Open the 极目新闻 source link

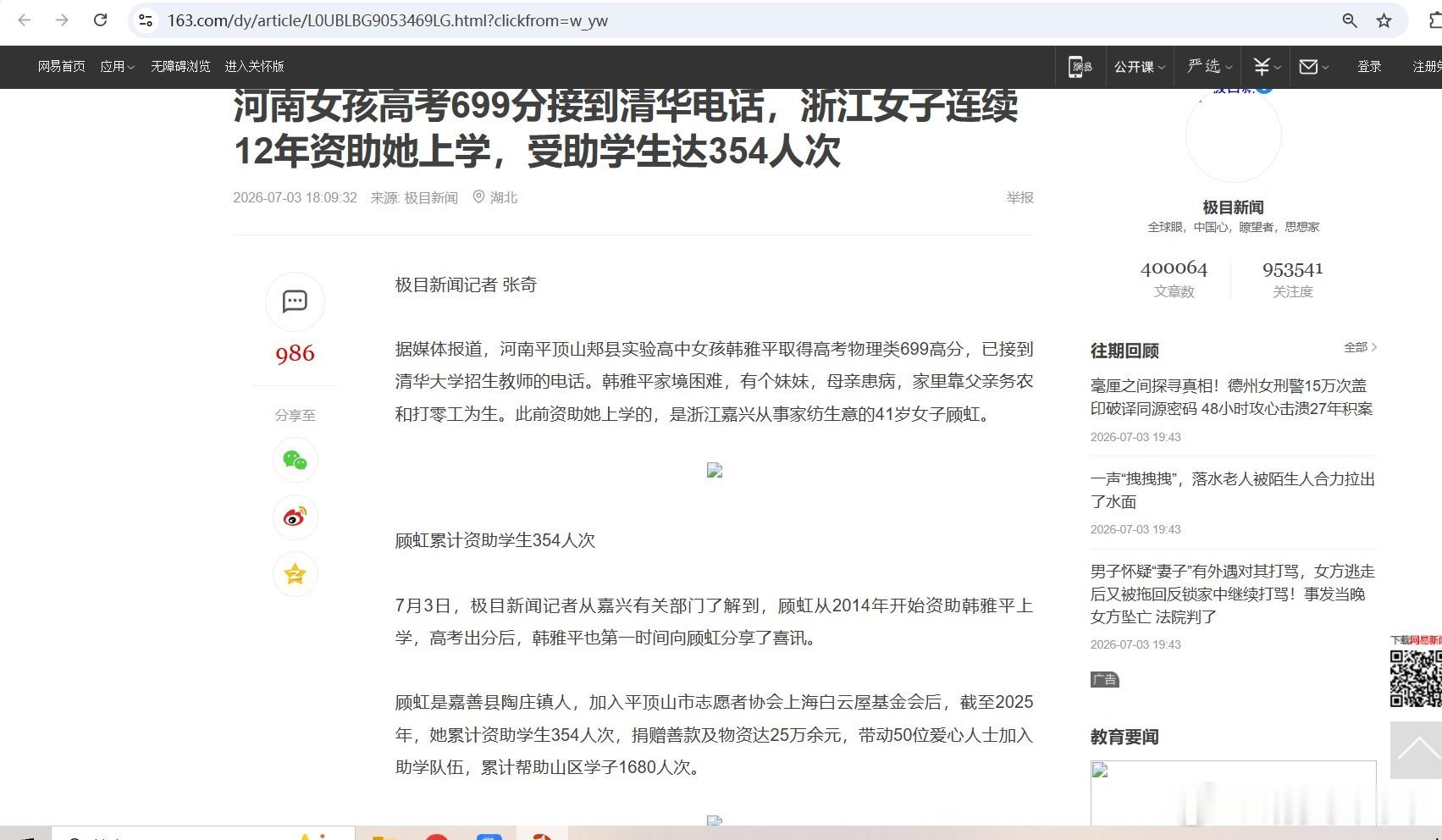431,198
